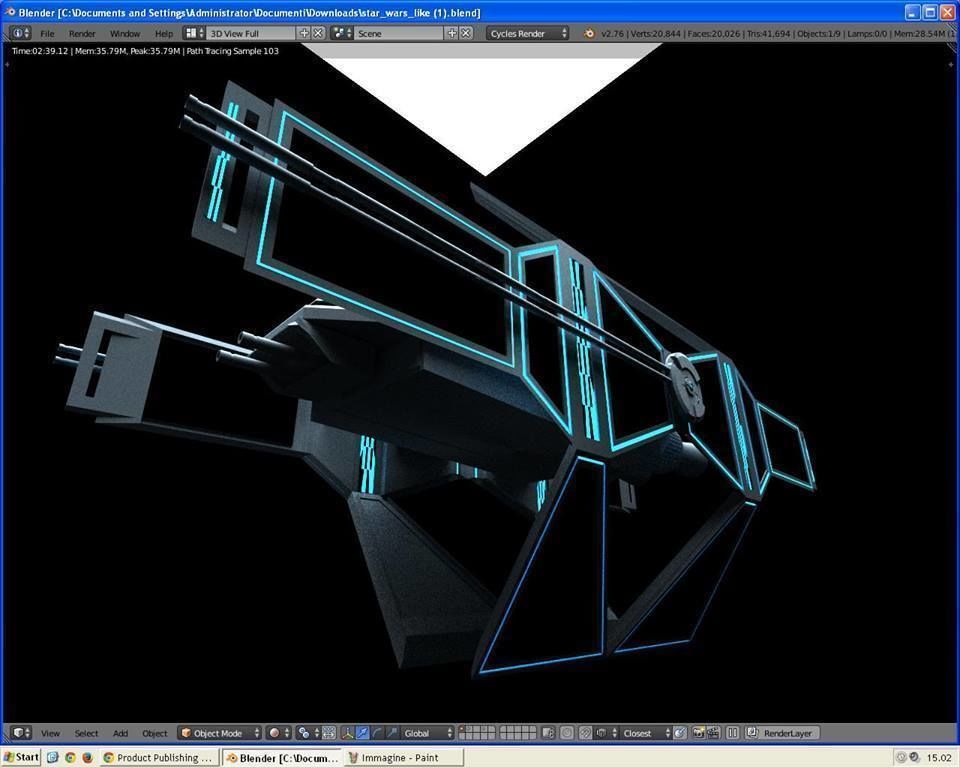Open the Add menu in 3D viewport
Viewport: 960px width, 768px height.
pos(121,733)
